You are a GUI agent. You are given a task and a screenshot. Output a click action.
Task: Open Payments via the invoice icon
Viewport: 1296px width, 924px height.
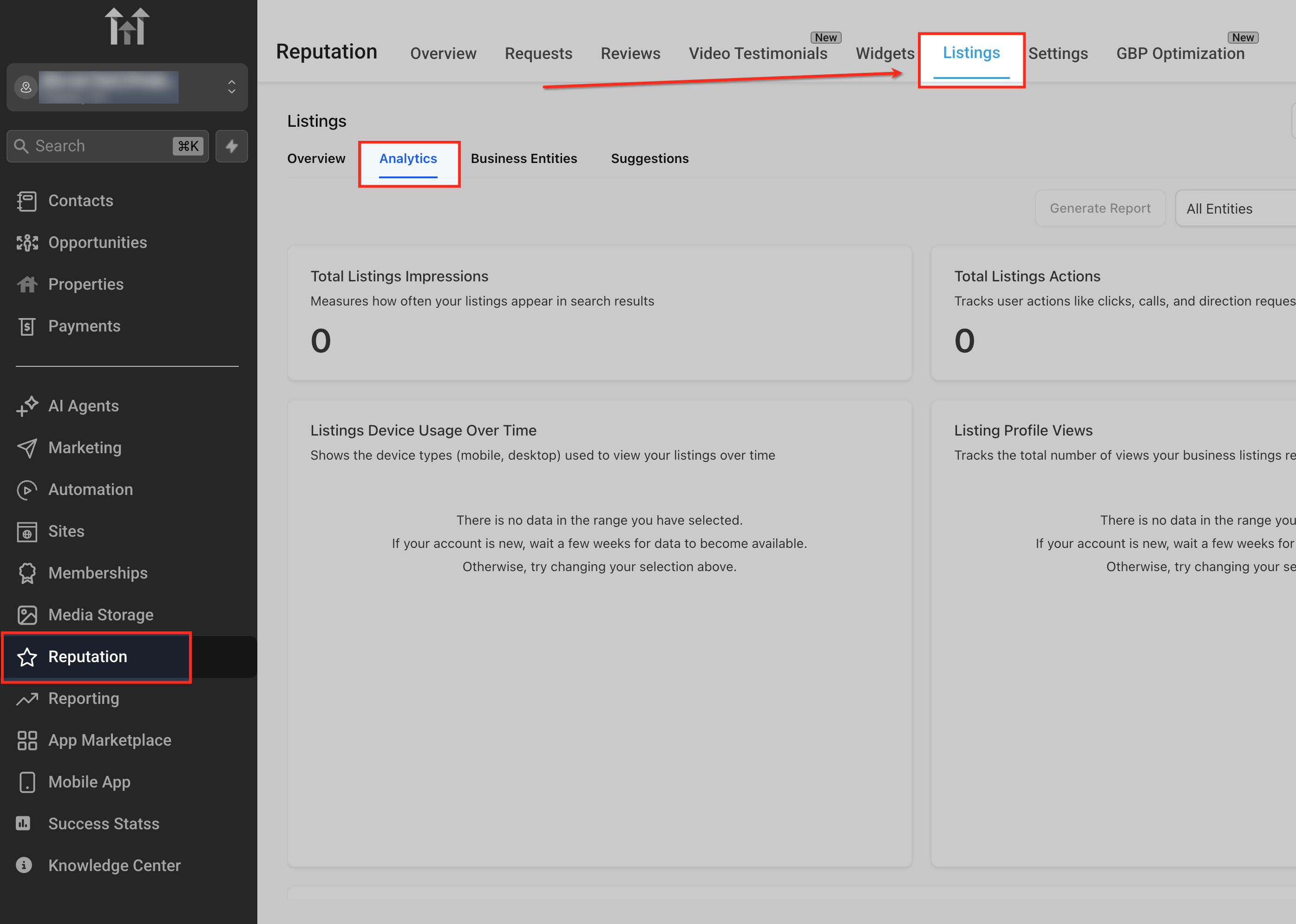pos(27,326)
